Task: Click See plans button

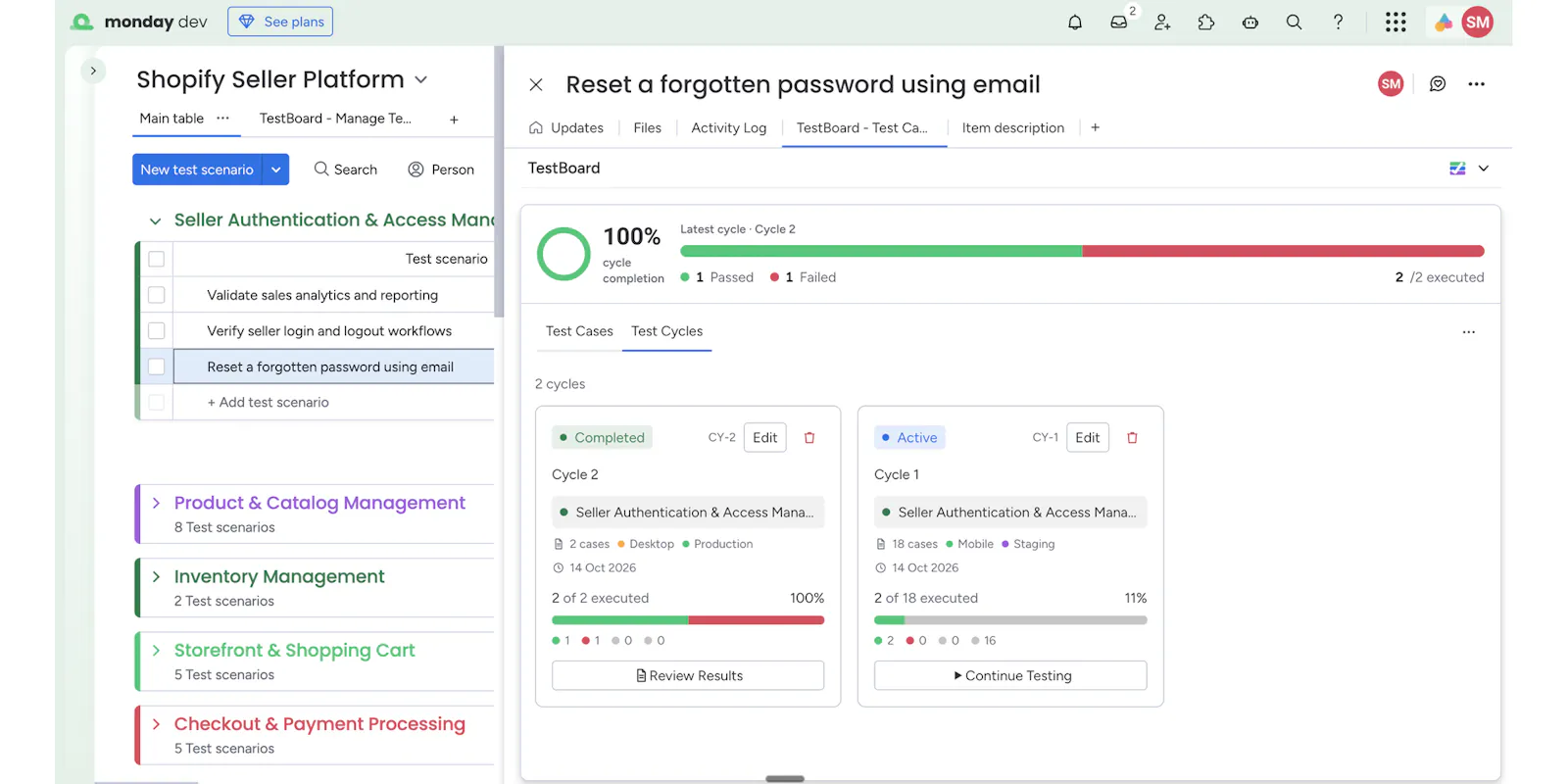Action: [x=280, y=22]
